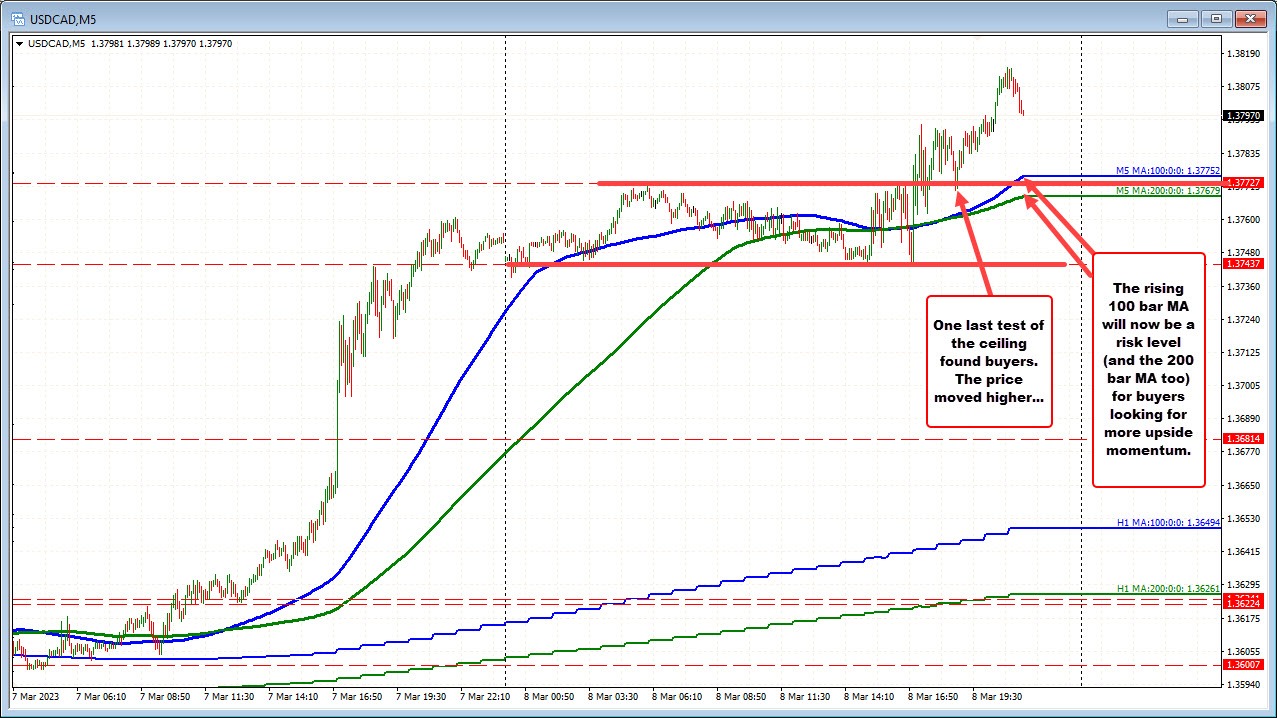This screenshot has width=1277, height=718.
Task: Click the USDCAD,M5 title bar text
Action: click(x=63, y=18)
